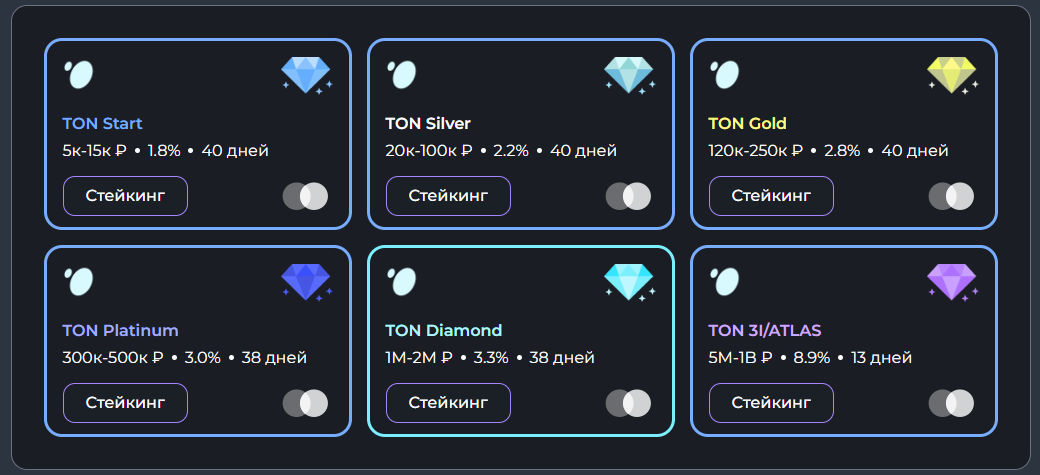Viewport: 1040px width, 475px height.
Task: Click the dark blue diamond on TON Platinum
Action: [306, 282]
